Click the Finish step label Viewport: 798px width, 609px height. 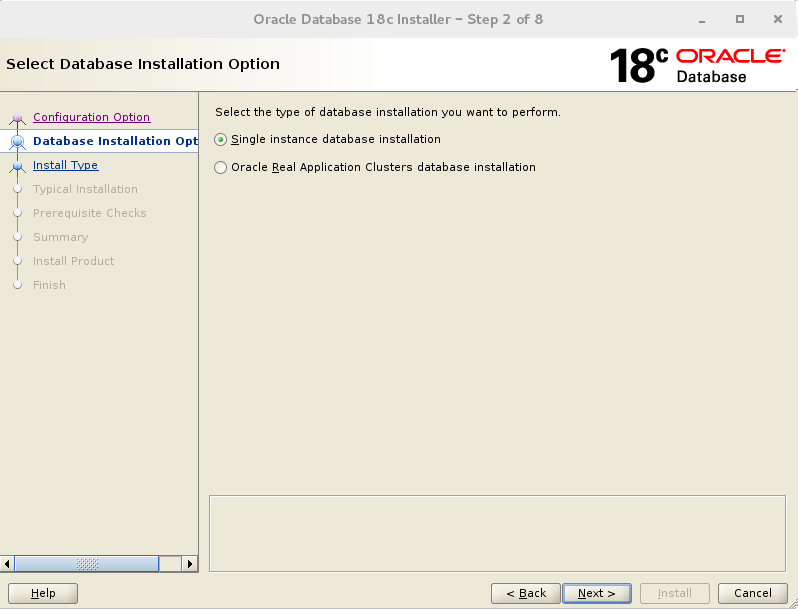(49, 285)
